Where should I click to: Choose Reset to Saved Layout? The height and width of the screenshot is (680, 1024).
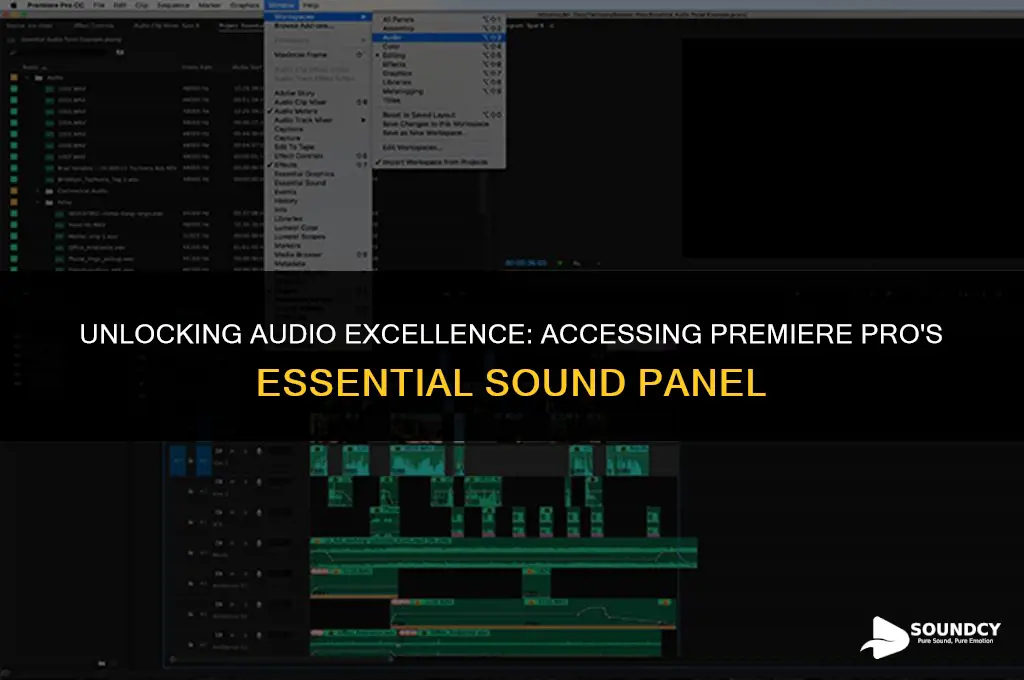(x=439, y=115)
